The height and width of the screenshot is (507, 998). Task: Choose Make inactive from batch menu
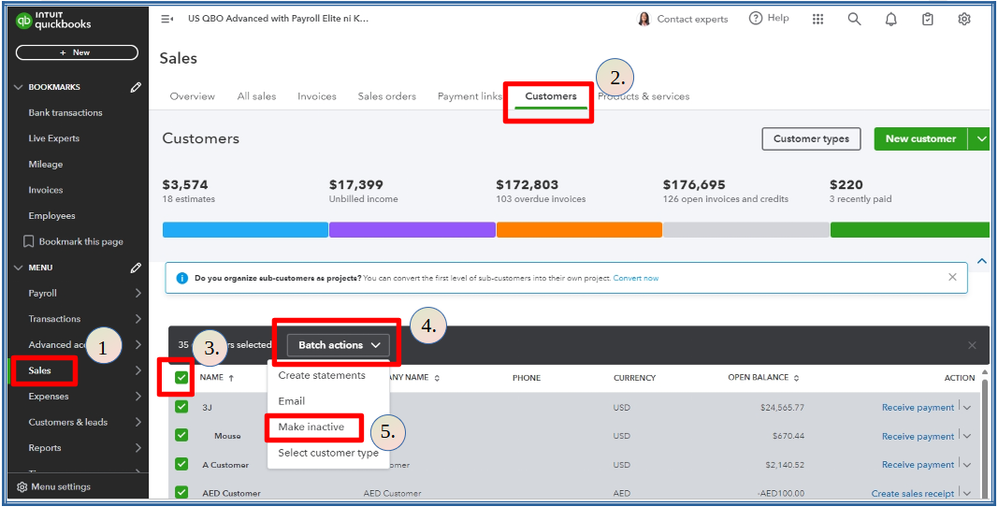(311, 427)
